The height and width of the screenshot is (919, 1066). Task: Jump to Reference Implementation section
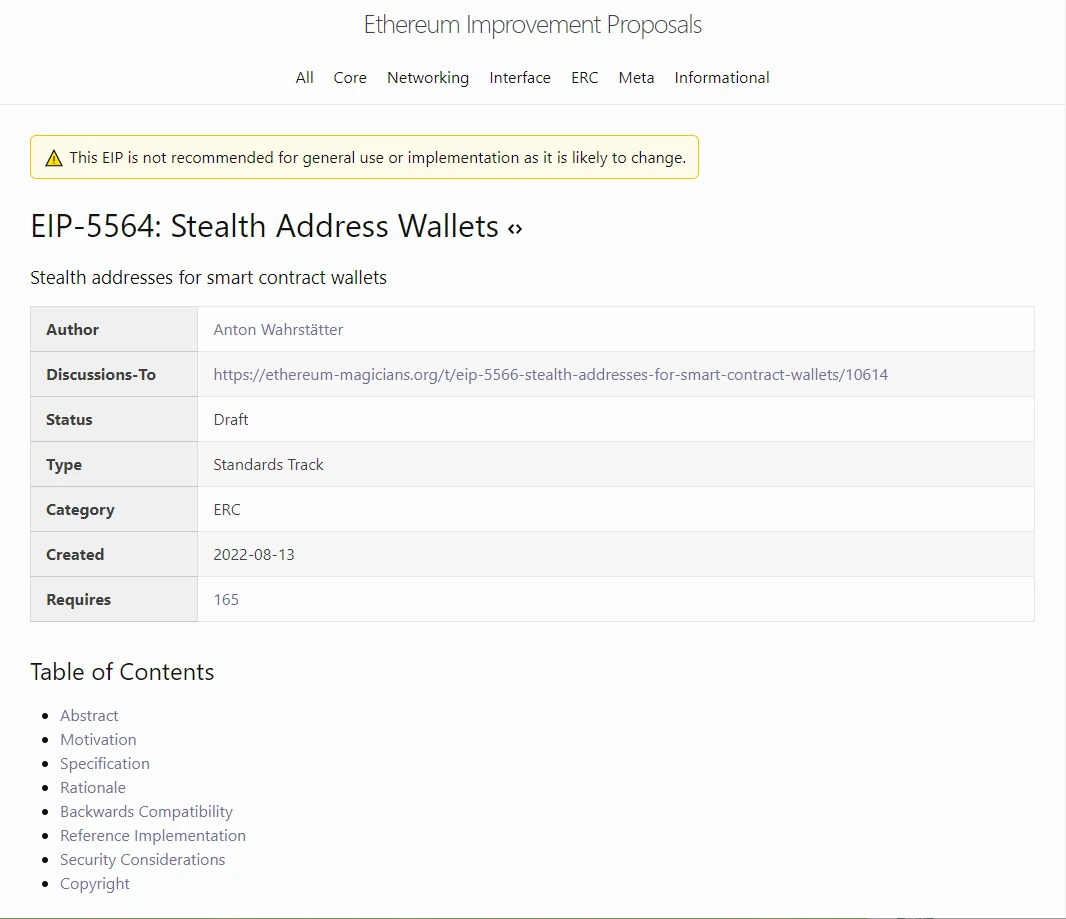(153, 836)
